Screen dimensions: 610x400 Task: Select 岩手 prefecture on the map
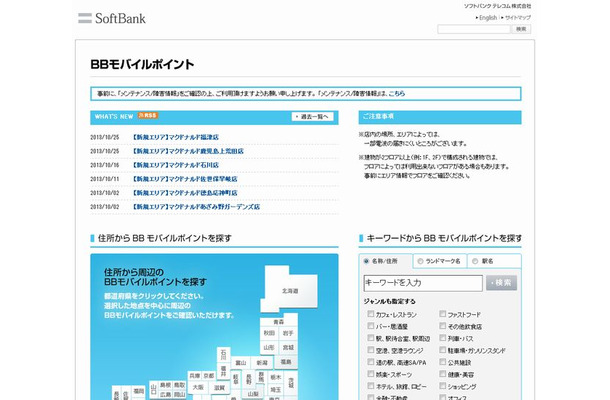point(288,333)
